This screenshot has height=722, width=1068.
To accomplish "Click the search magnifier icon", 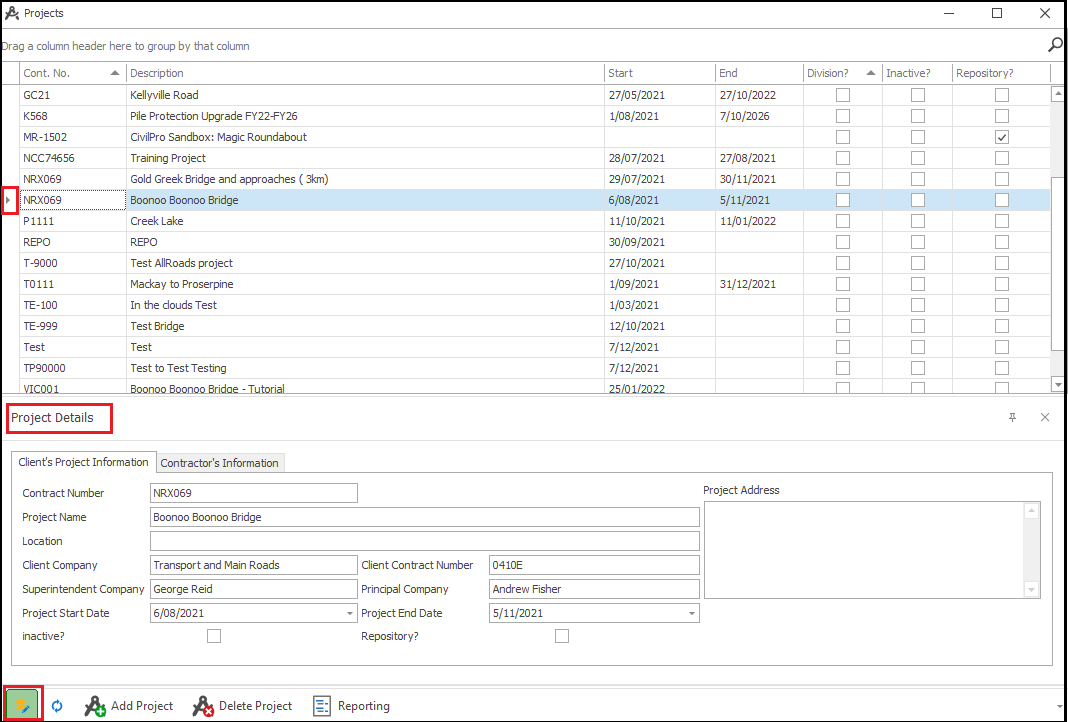I will 1055,45.
